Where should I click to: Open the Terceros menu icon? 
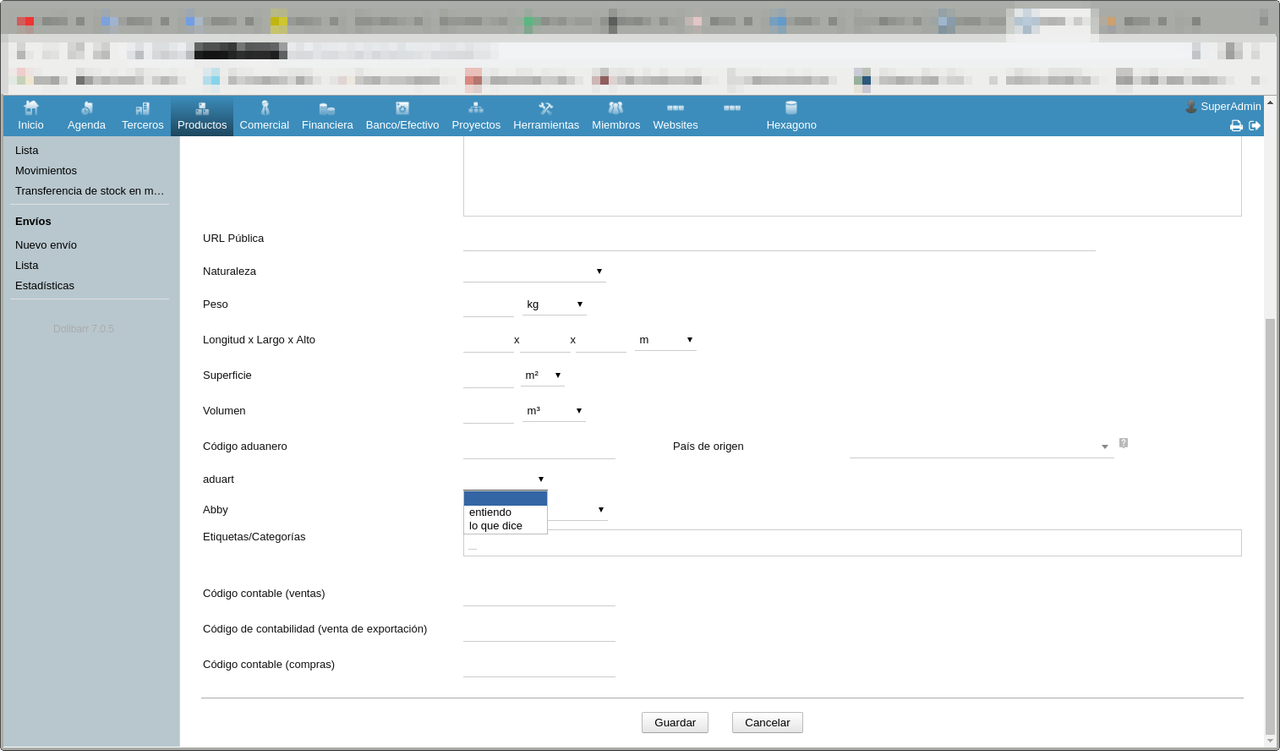point(142,108)
